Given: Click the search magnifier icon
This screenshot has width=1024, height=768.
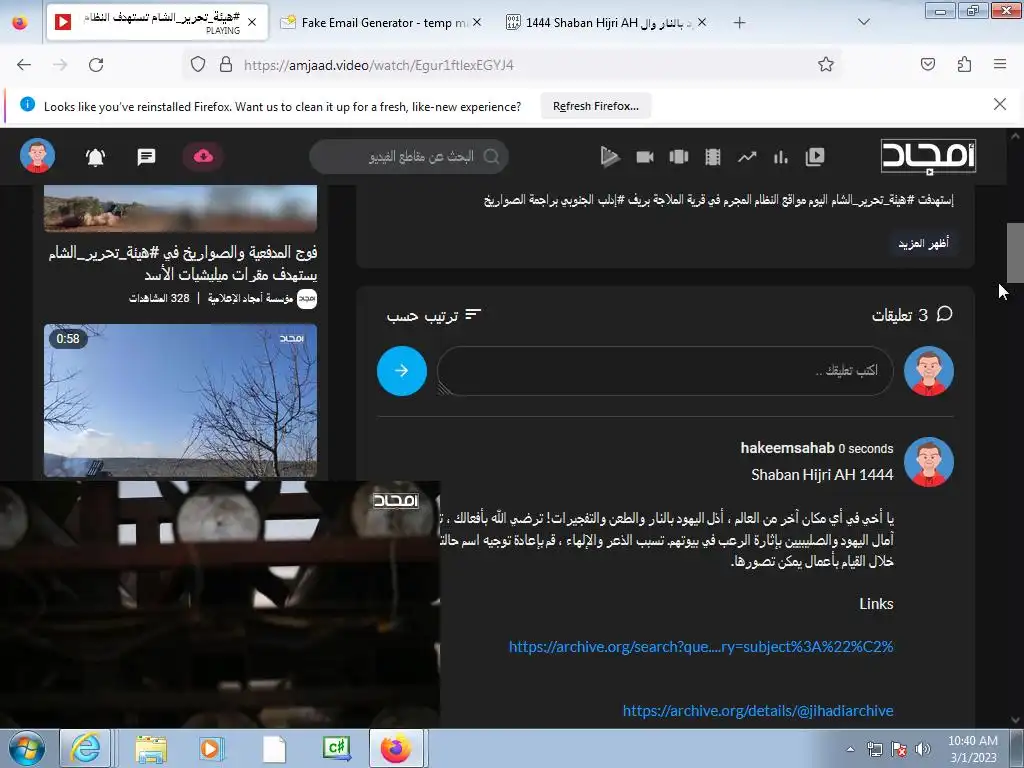Looking at the screenshot, I should click(x=491, y=157).
